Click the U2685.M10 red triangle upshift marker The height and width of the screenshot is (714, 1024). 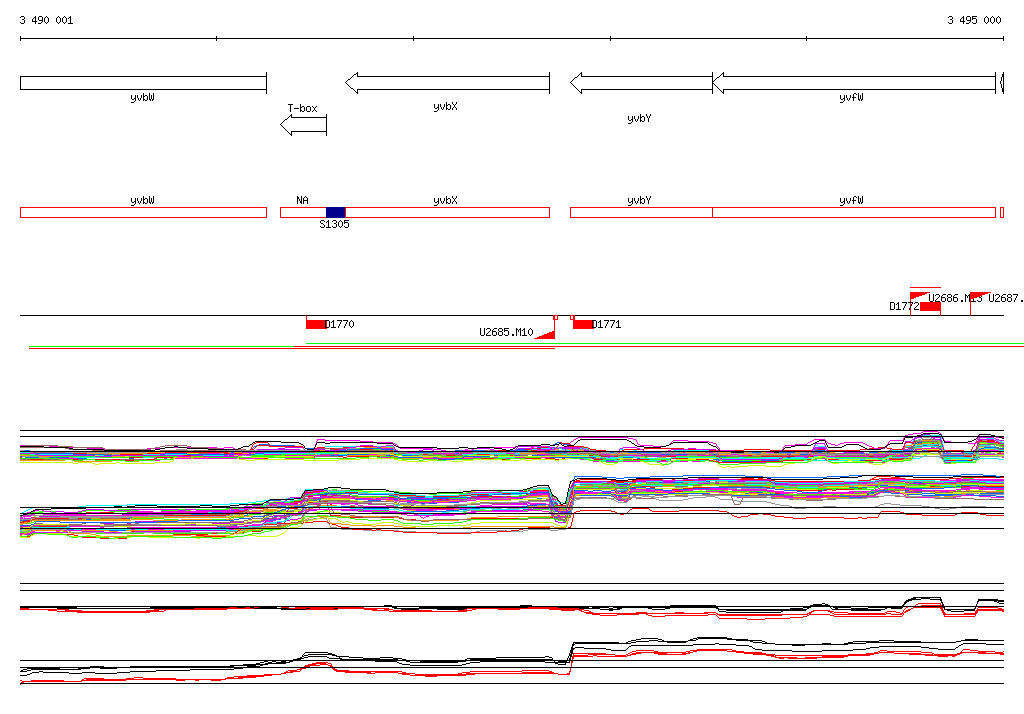[545, 334]
